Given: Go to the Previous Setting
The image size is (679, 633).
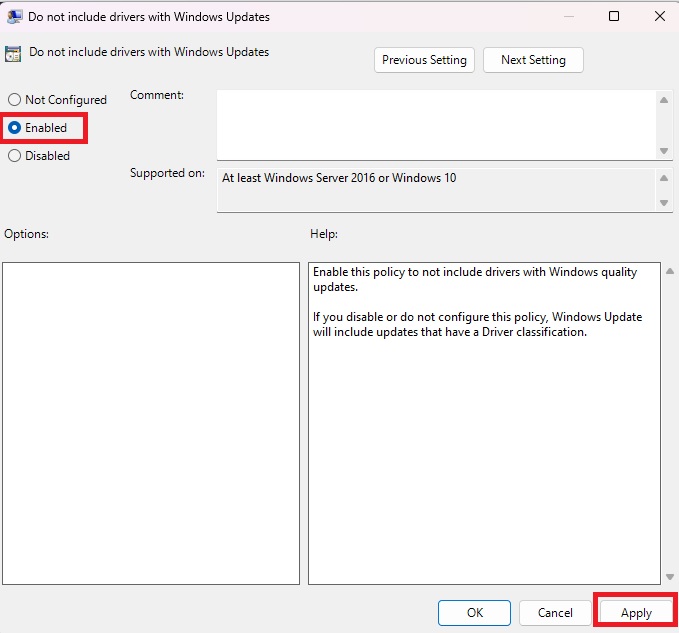Looking at the screenshot, I should point(424,60).
